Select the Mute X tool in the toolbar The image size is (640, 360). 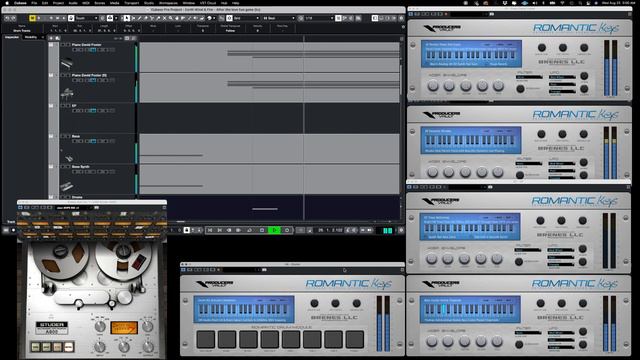[164, 18]
